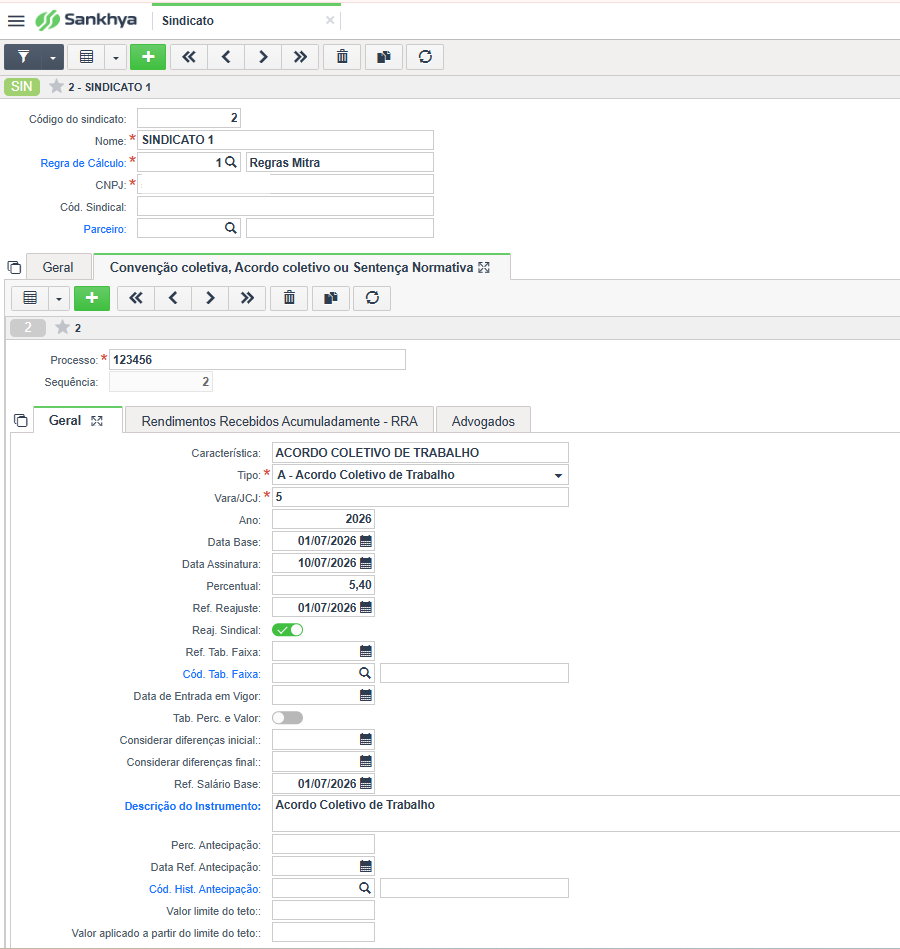900x949 pixels.
Task: Open Data de Entrada em Vigor calendar
Action: [366, 695]
